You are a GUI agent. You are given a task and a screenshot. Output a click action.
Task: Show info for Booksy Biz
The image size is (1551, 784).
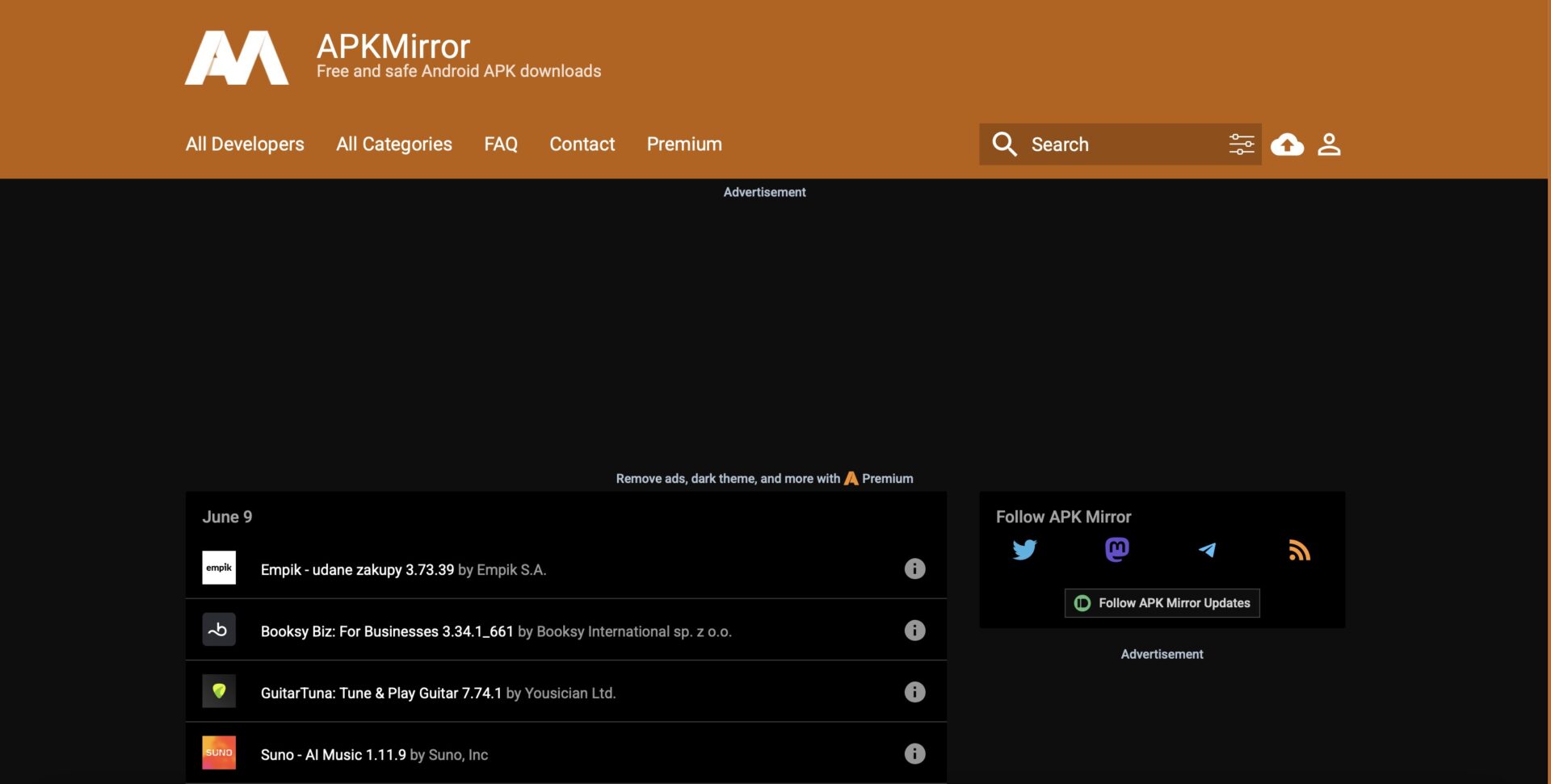click(914, 630)
